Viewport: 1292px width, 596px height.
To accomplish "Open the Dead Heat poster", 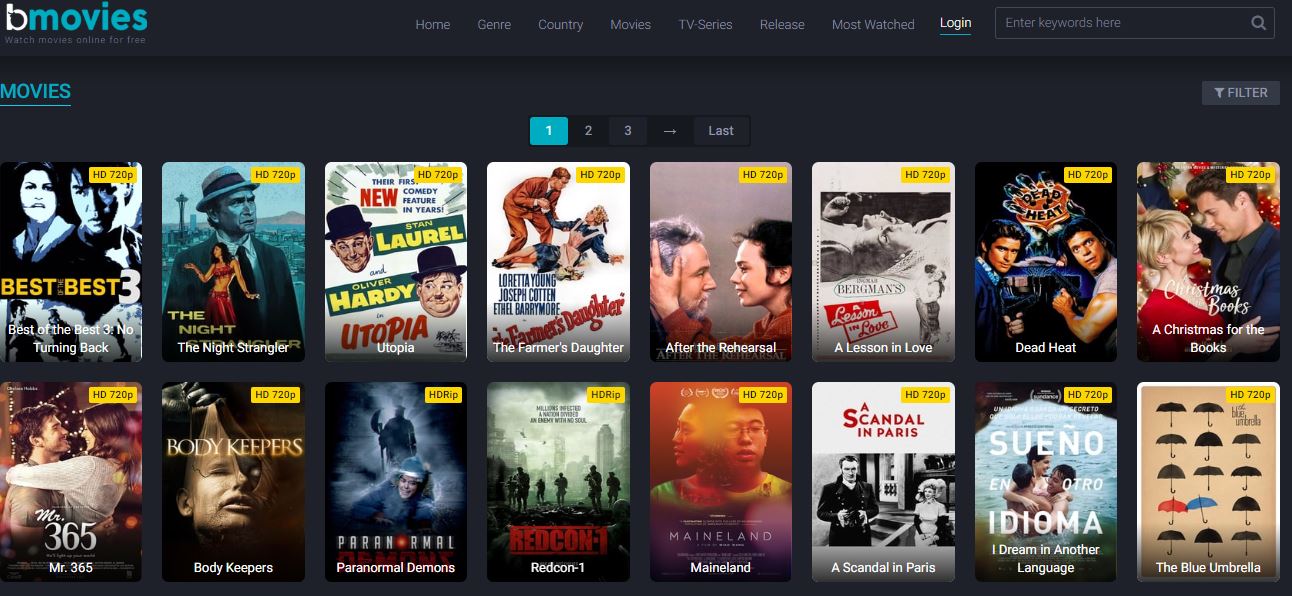I will tap(1046, 262).
